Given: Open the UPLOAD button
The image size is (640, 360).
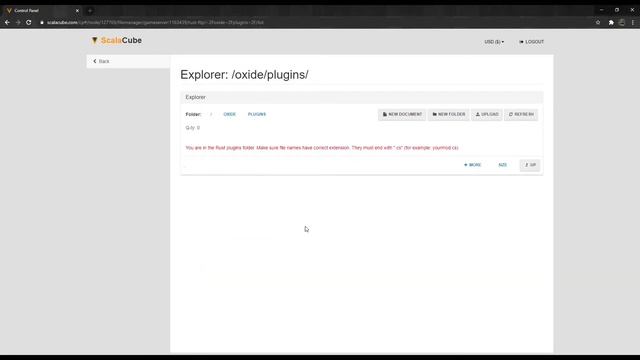Looking at the screenshot, I should [487, 114].
